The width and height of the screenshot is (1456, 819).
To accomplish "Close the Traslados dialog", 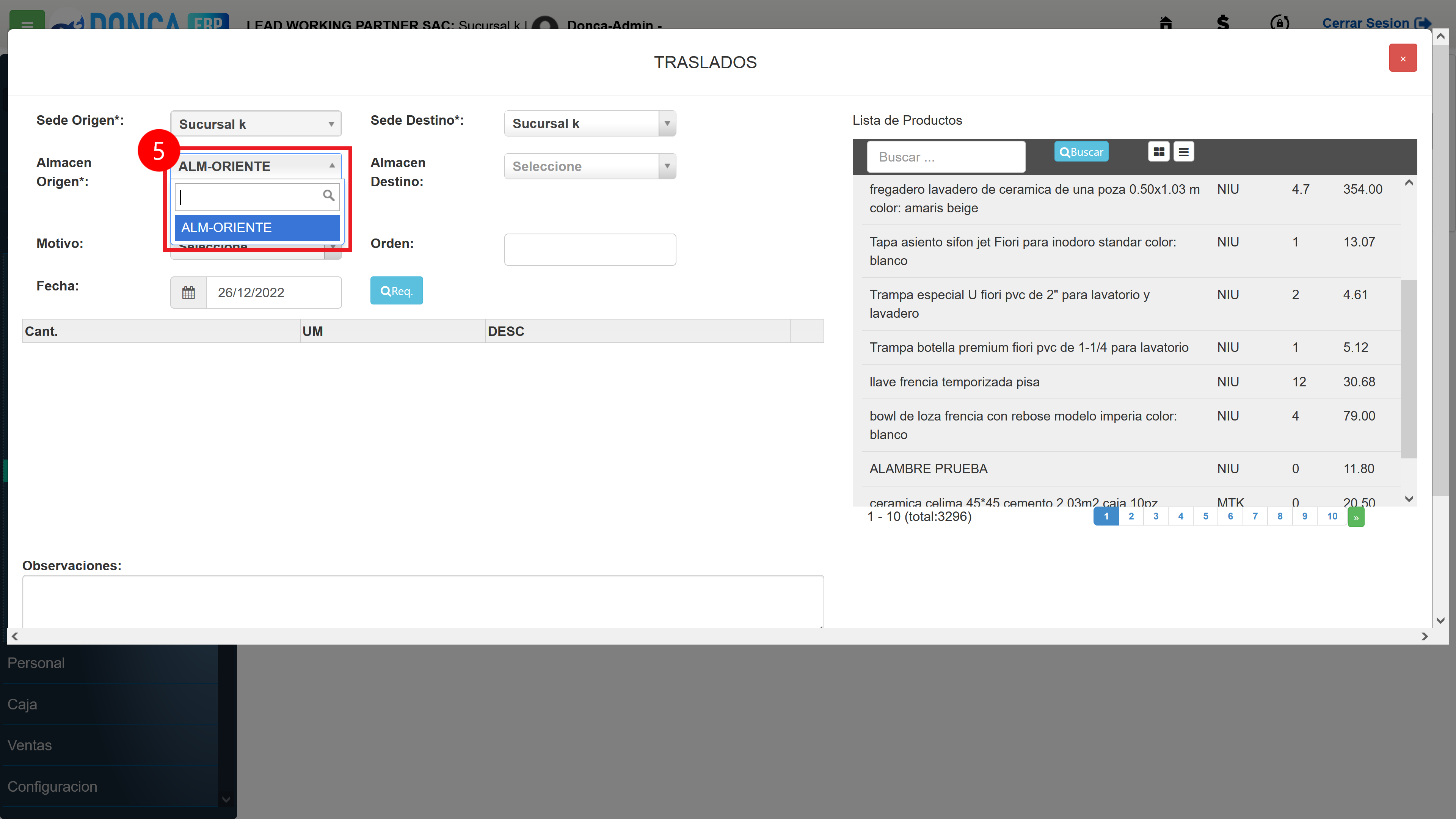I will 1403,58.
